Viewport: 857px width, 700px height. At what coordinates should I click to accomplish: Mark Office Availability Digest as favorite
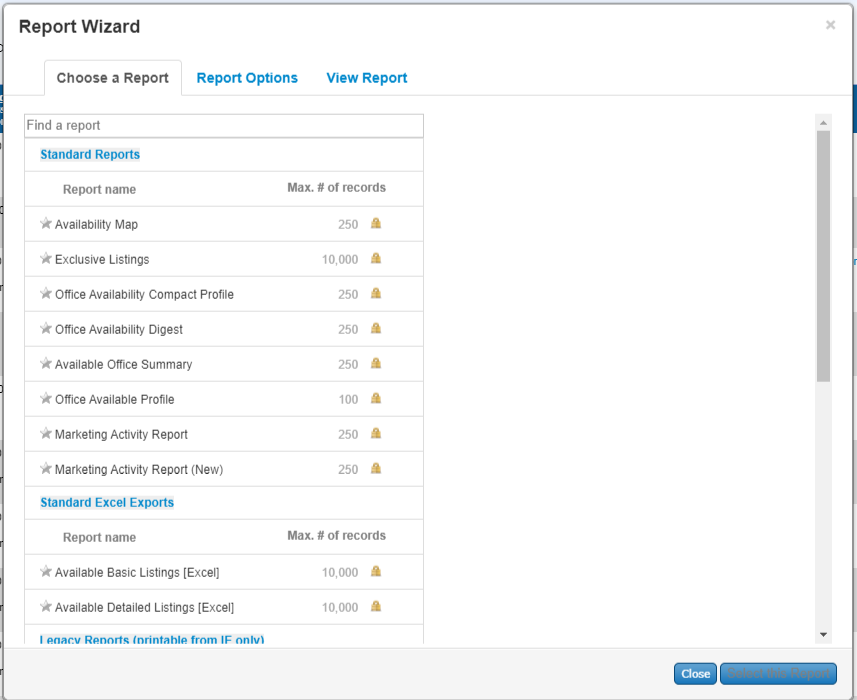pyautogui.click(x=46, y=328)
